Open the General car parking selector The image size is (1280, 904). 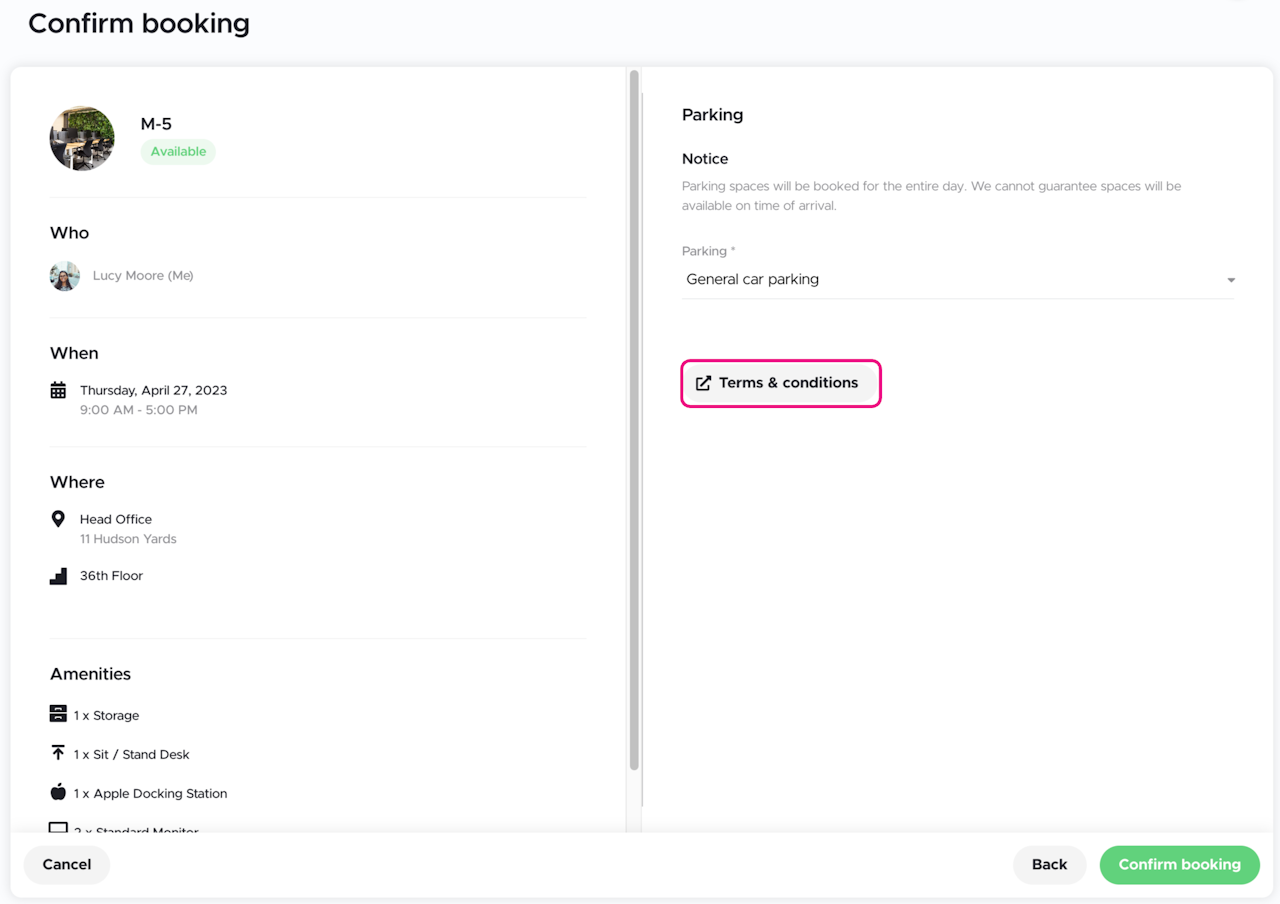point(950,280)
